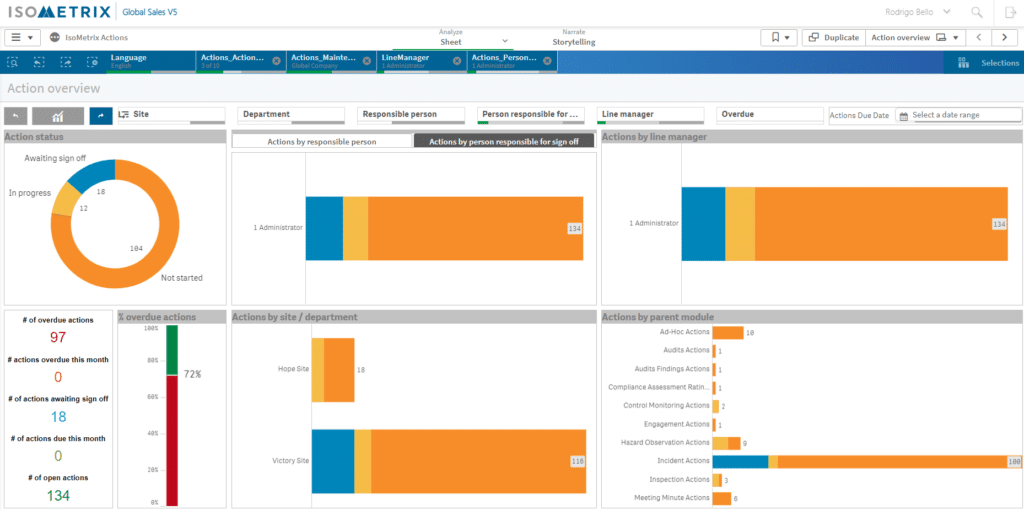The image size is (1024, 510).
Task: Open the Action overview sheet dropdown
Action: click(x=915, y=38)
